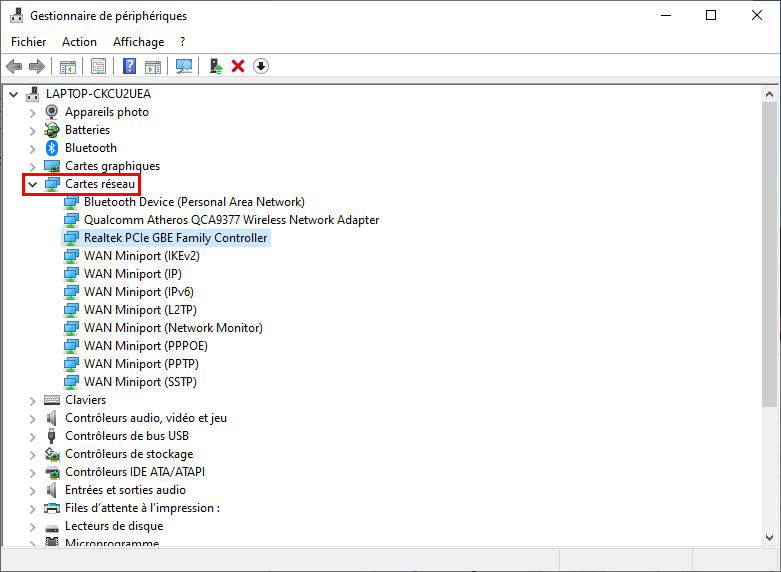Select WAN Miniport (IKEv2)
The width and height of the screenshot is (781, 572).
pos(142,256)
